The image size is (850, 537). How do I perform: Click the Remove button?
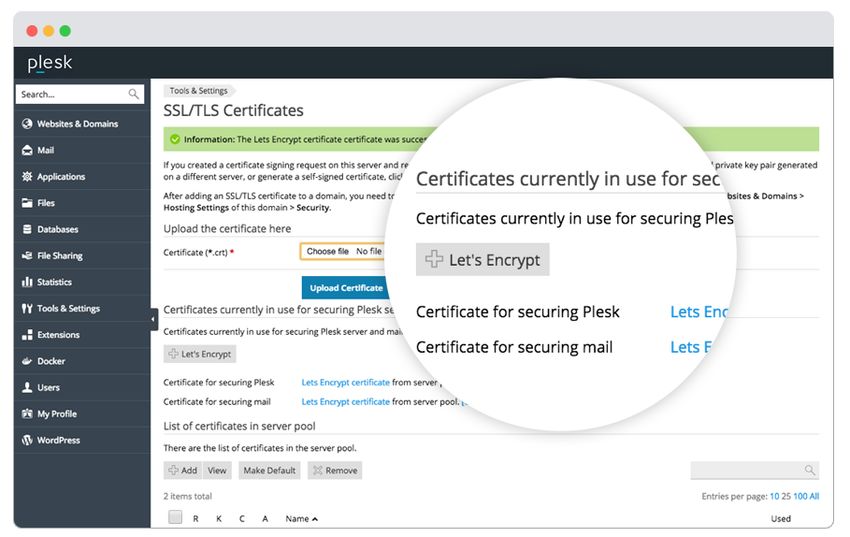335,470
